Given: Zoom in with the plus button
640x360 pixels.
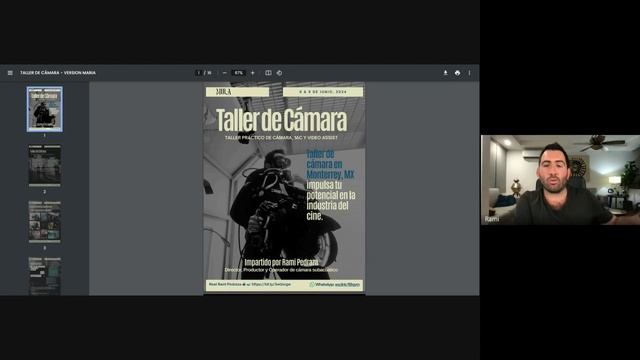Looking at the screenshot, I should 253,73.
